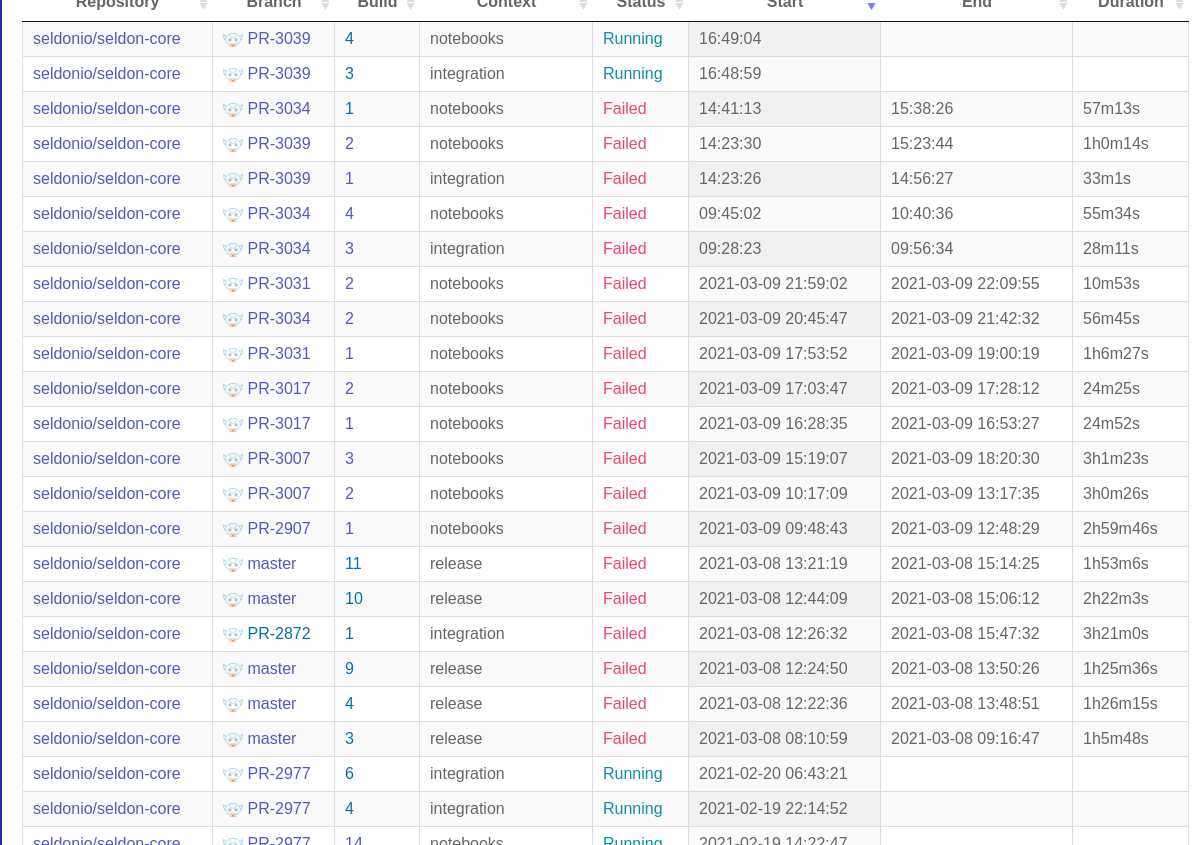This screenshot has width=1197, height=845.
Task: Sort the table by Build column arrows
Action: (411, 5)
